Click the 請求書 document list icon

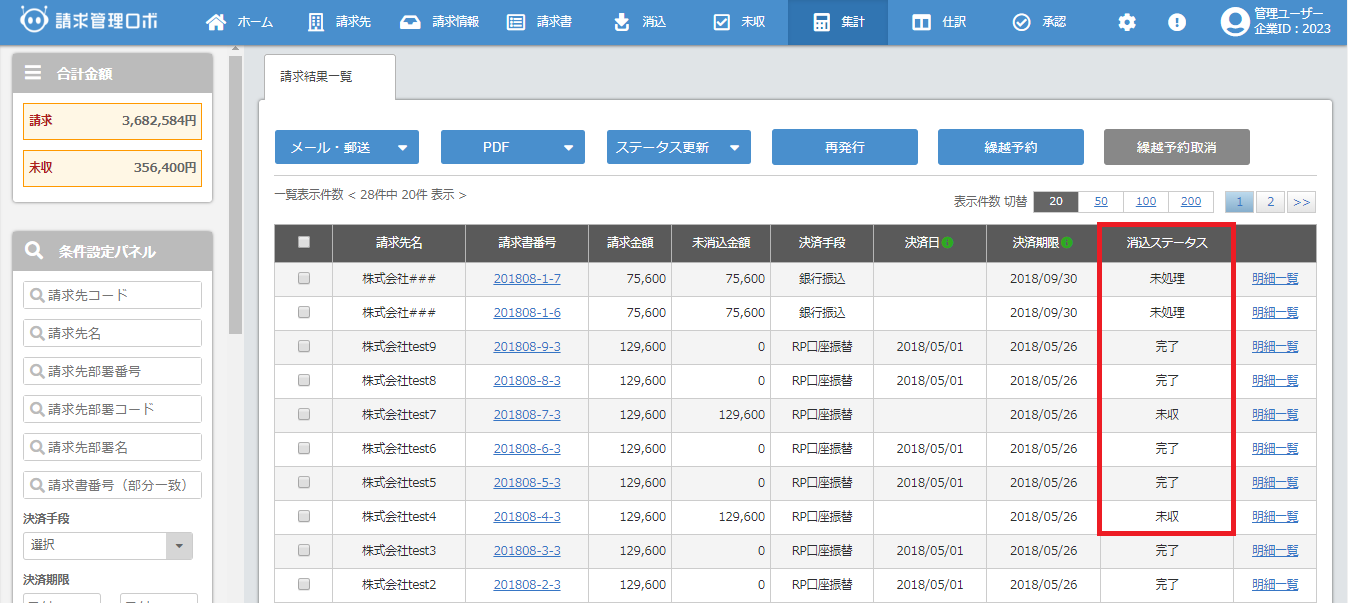(516, 22)
